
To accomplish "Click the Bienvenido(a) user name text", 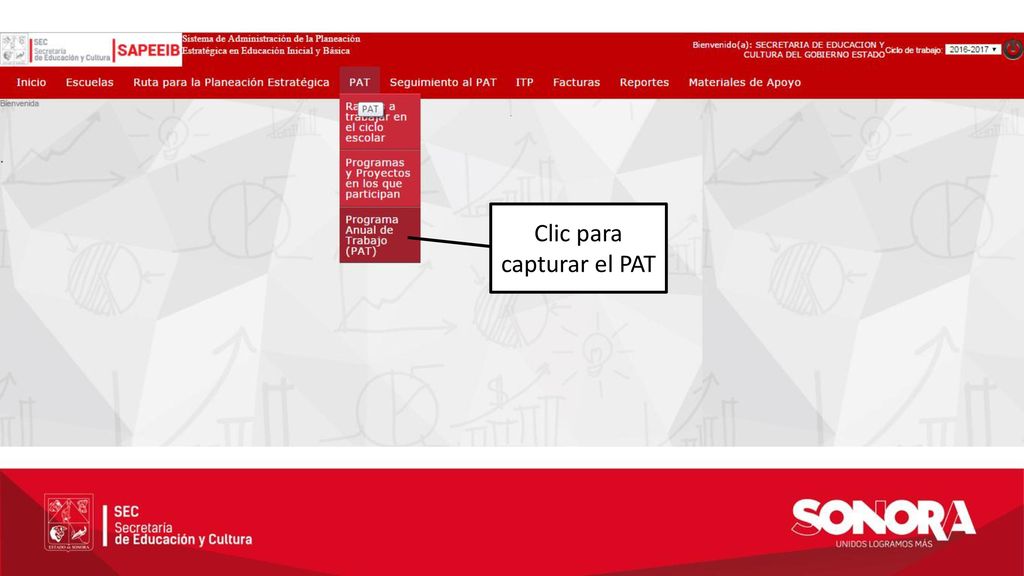I will [788, 50].
